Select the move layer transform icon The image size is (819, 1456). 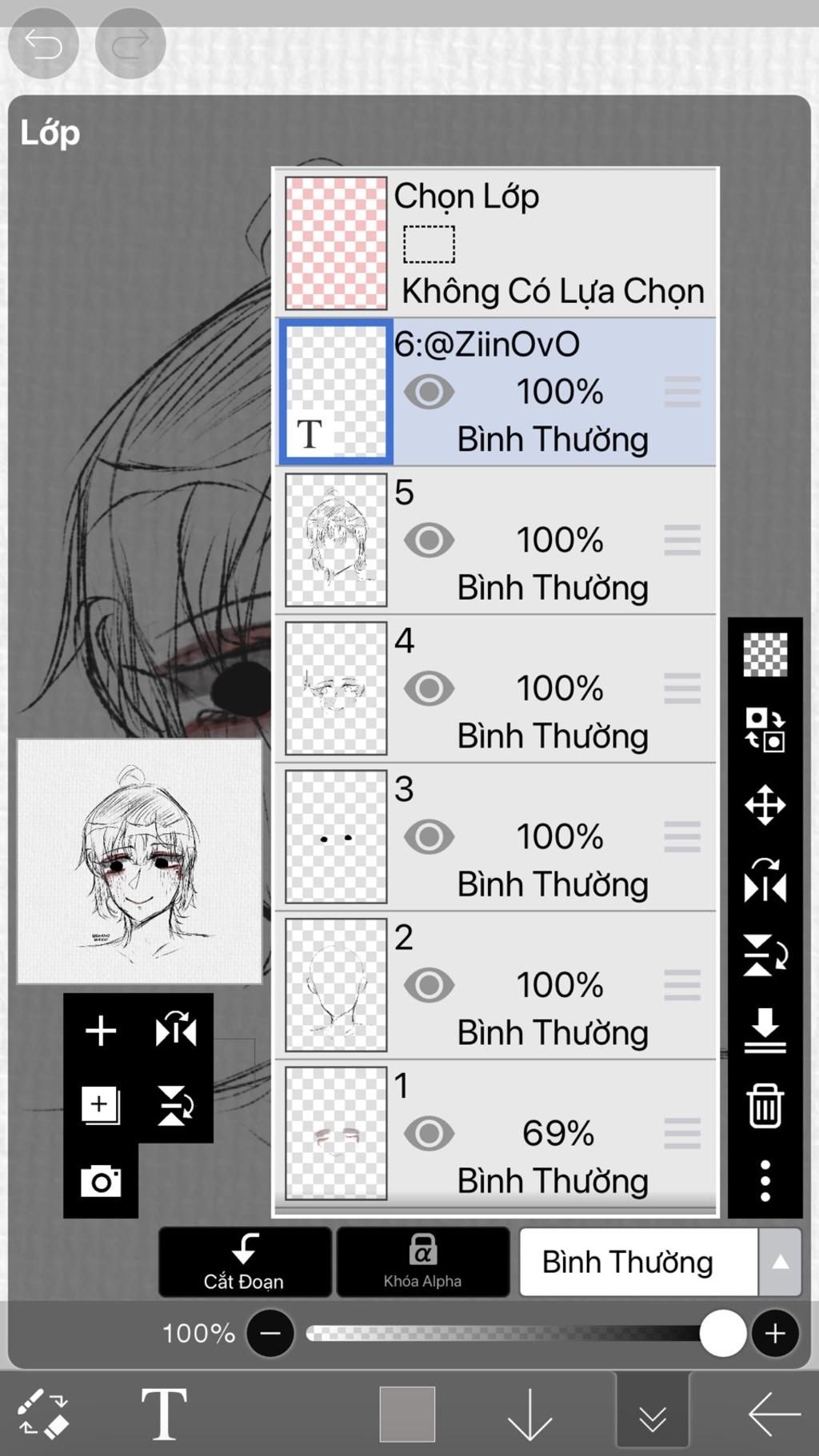(x=765, y=804)
